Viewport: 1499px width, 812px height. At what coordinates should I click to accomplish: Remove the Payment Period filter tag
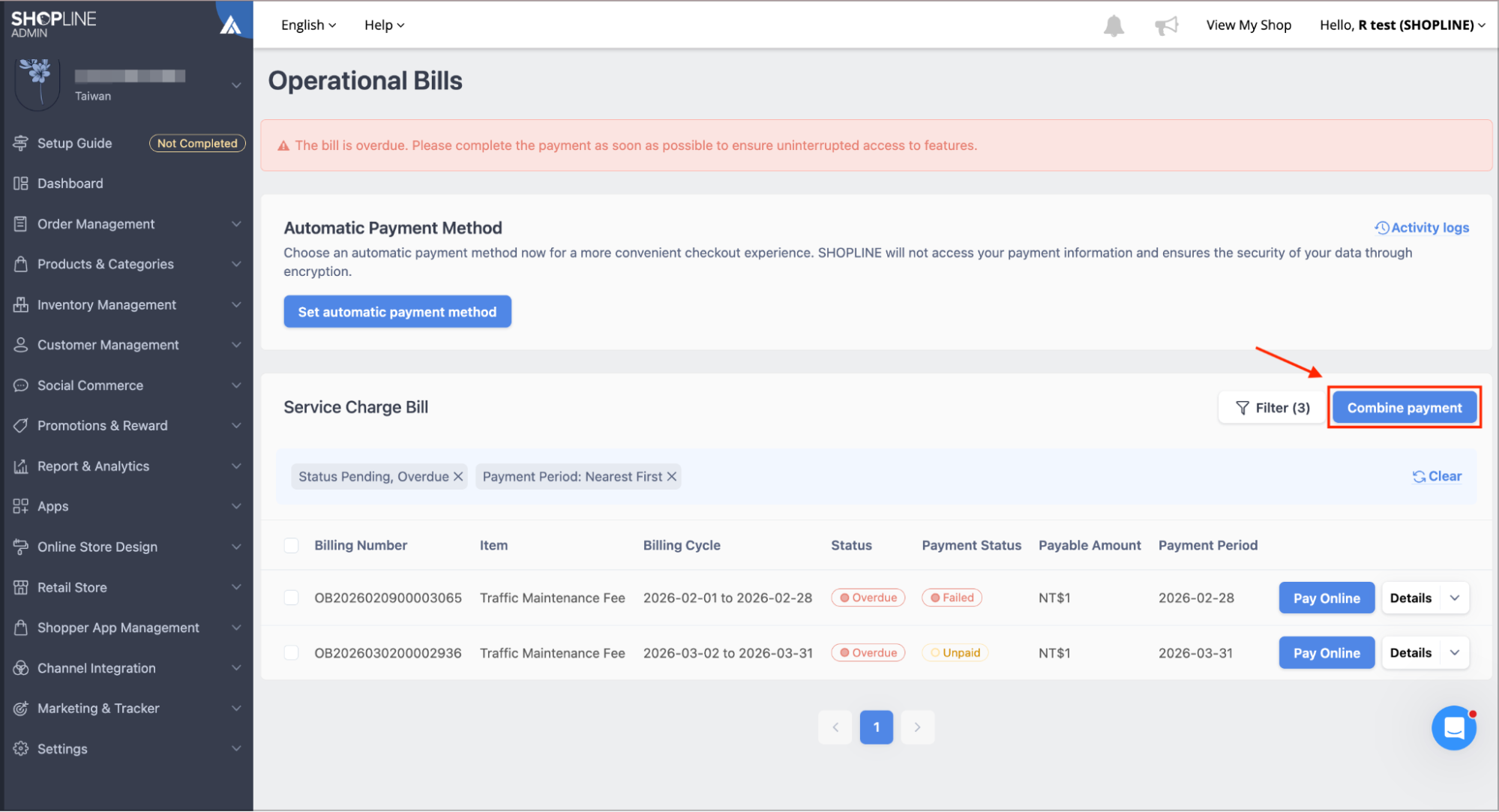point(672,476)
